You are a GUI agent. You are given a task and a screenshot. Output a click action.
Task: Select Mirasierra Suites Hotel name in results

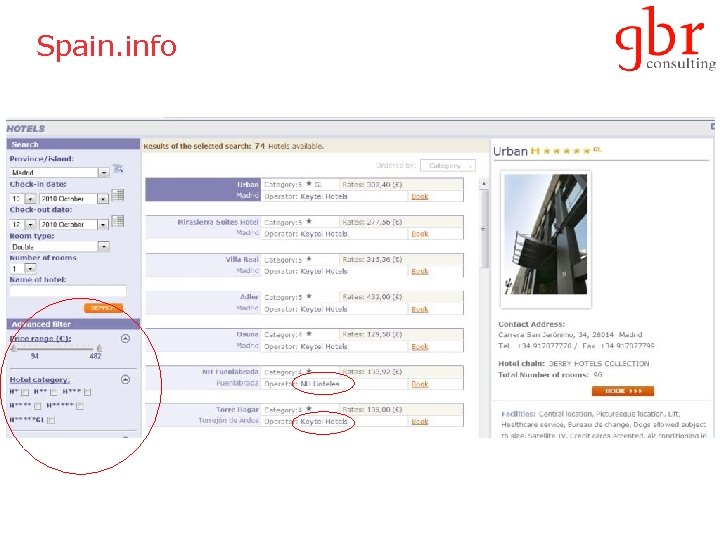point(218,222)
